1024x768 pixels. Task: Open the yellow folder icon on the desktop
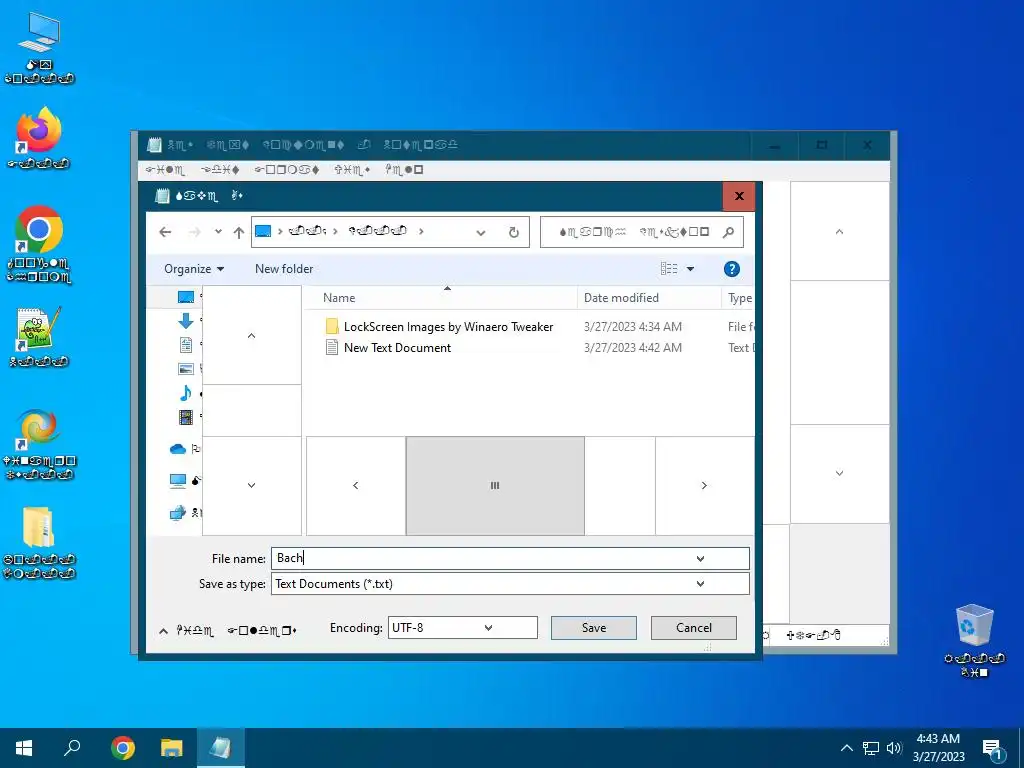click(39, 527)
